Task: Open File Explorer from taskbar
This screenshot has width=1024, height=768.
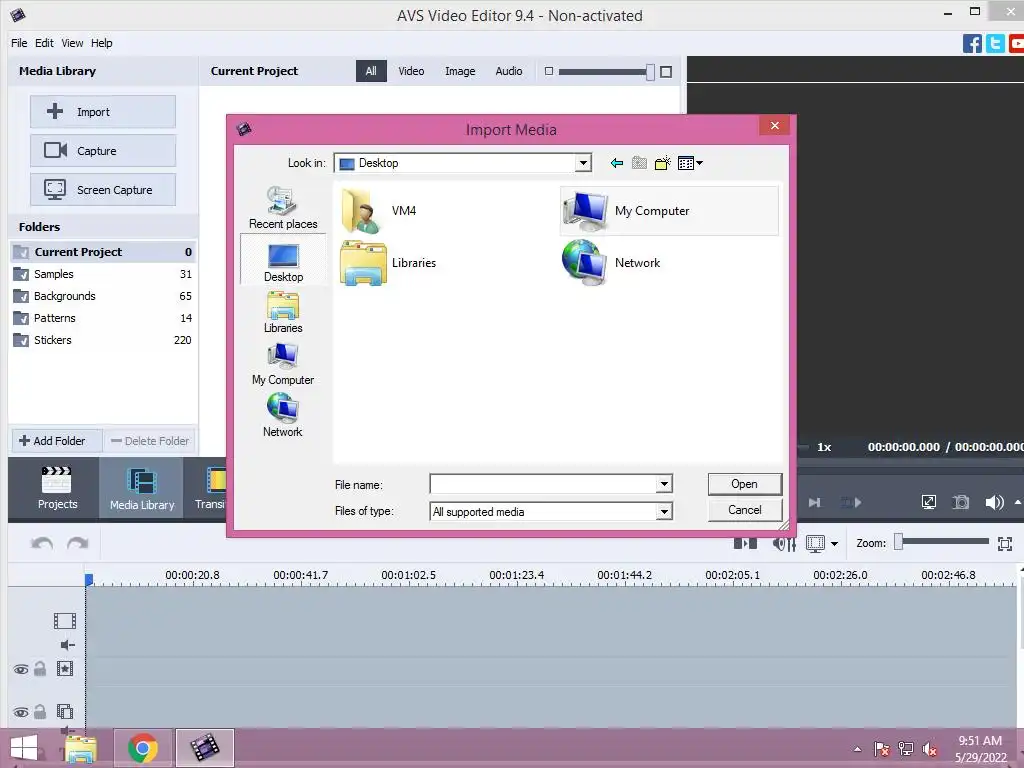Action: [80, 748]
